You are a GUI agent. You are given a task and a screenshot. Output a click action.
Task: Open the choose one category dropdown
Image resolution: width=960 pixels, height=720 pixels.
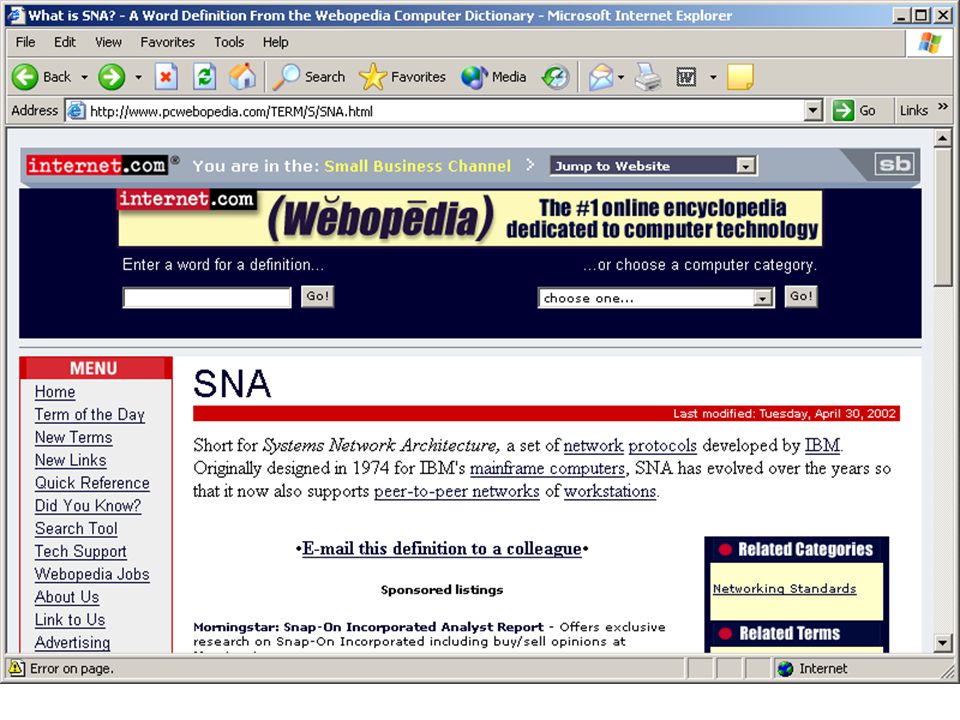(x=762, y=298)
